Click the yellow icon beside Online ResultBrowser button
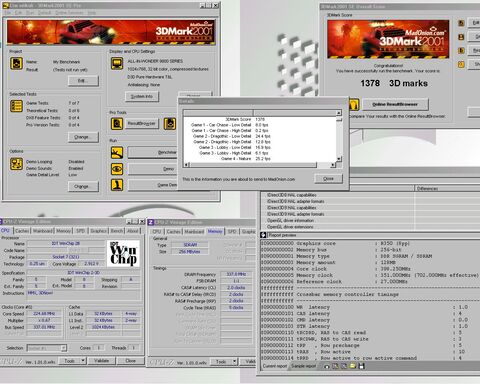480x384 pixels. point(354,105)
